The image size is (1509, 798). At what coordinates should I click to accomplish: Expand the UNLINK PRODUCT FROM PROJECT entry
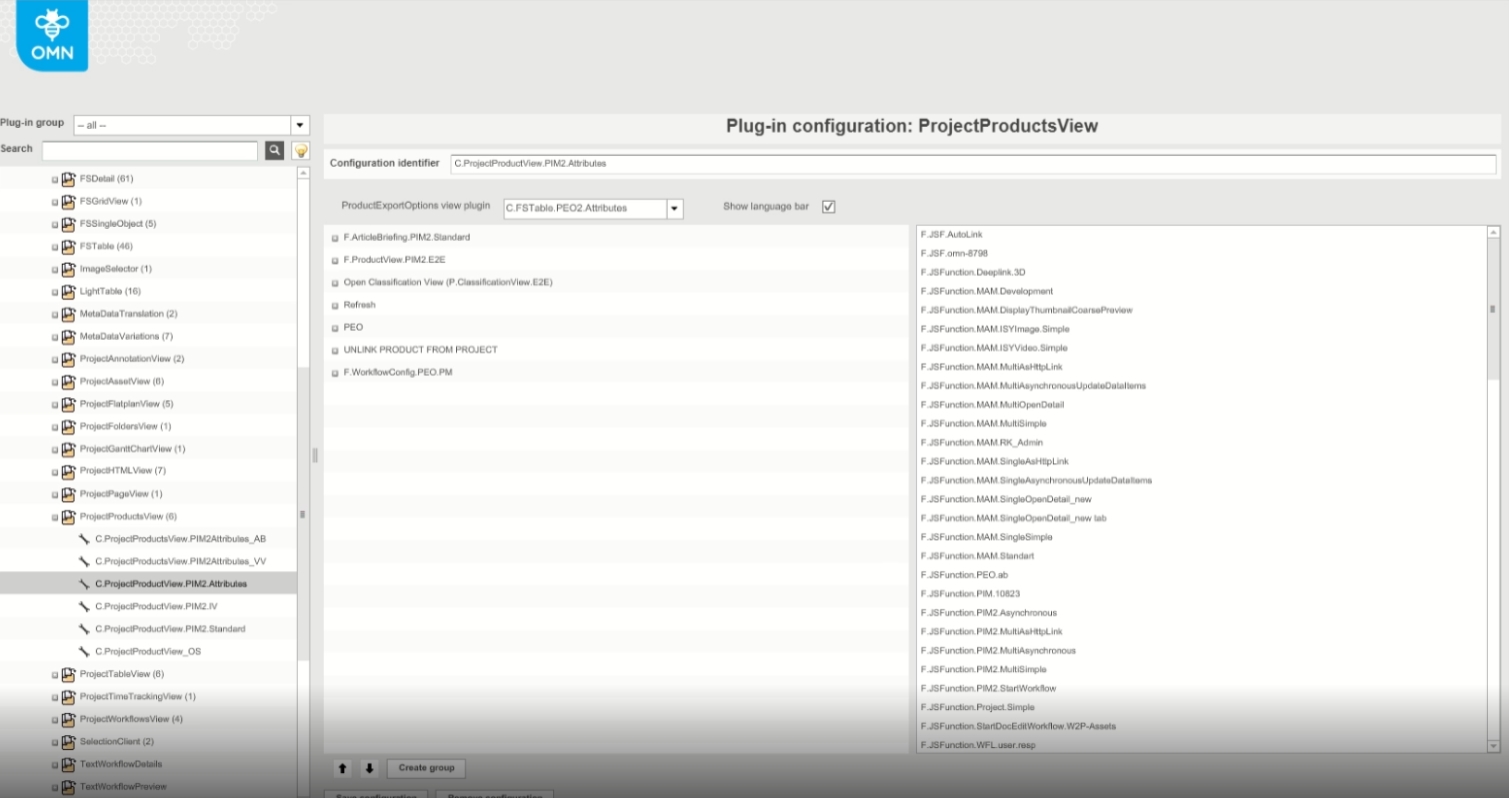(x=335, y=351)
